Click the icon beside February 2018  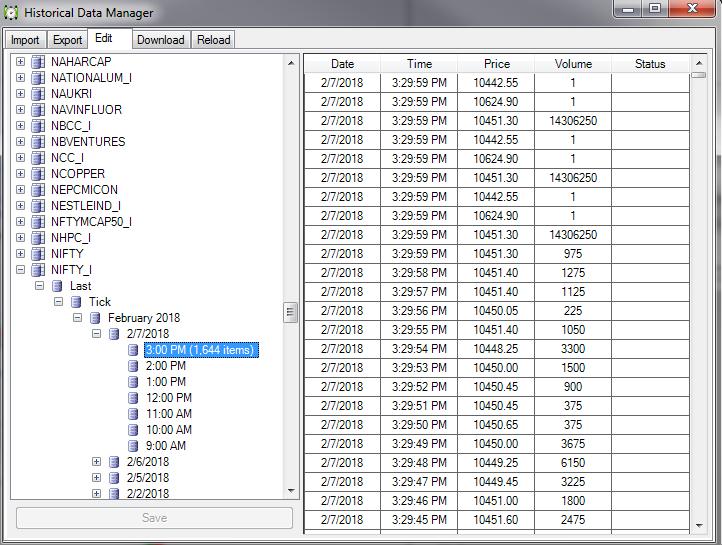click(x=96, y=318)
